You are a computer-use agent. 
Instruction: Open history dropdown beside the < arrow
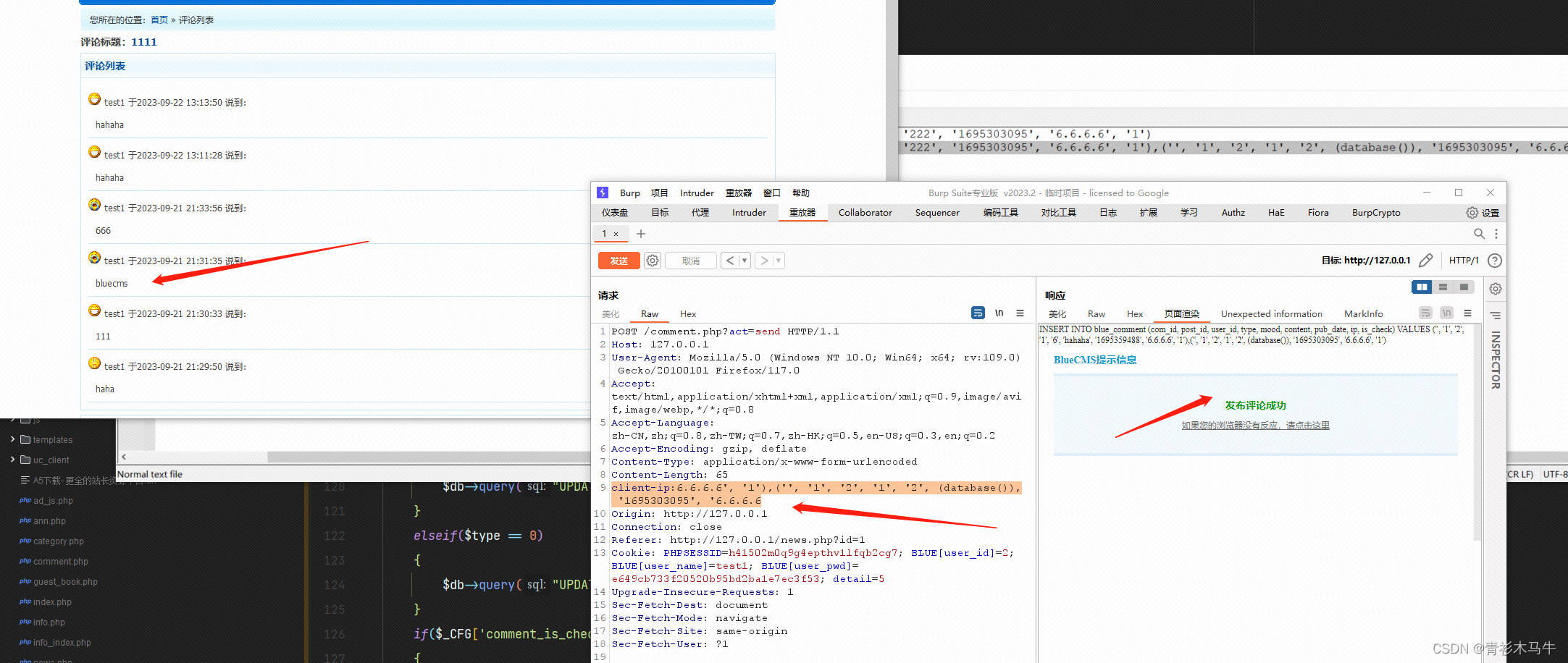[745, 261]
